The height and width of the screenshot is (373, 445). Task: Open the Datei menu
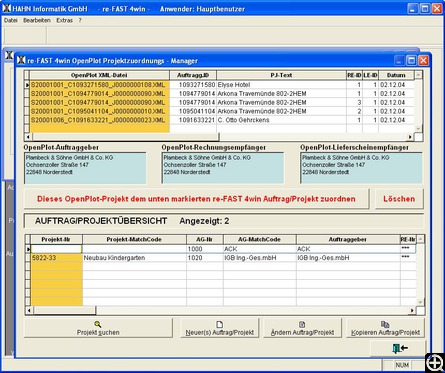pyautogui.click(x=10, y=20)
